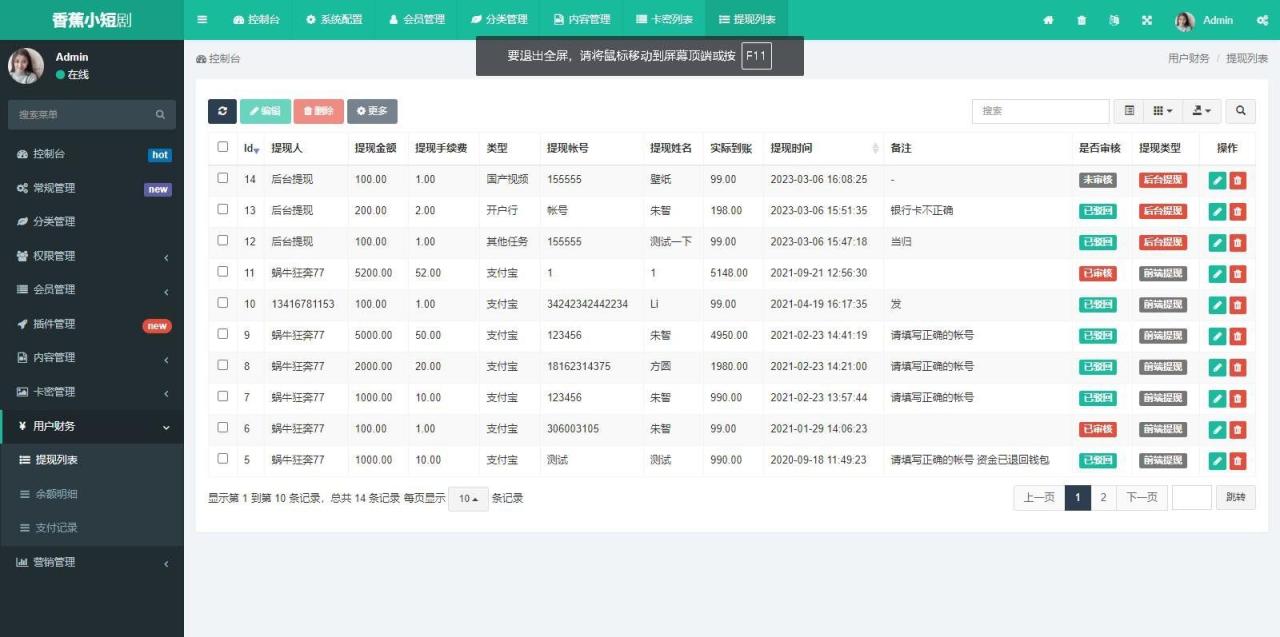The height and width of the screenshot is (637, 1280).
Task: Switch to the 卡密列表 tab in the top navigation
Action: coord(664,19)
